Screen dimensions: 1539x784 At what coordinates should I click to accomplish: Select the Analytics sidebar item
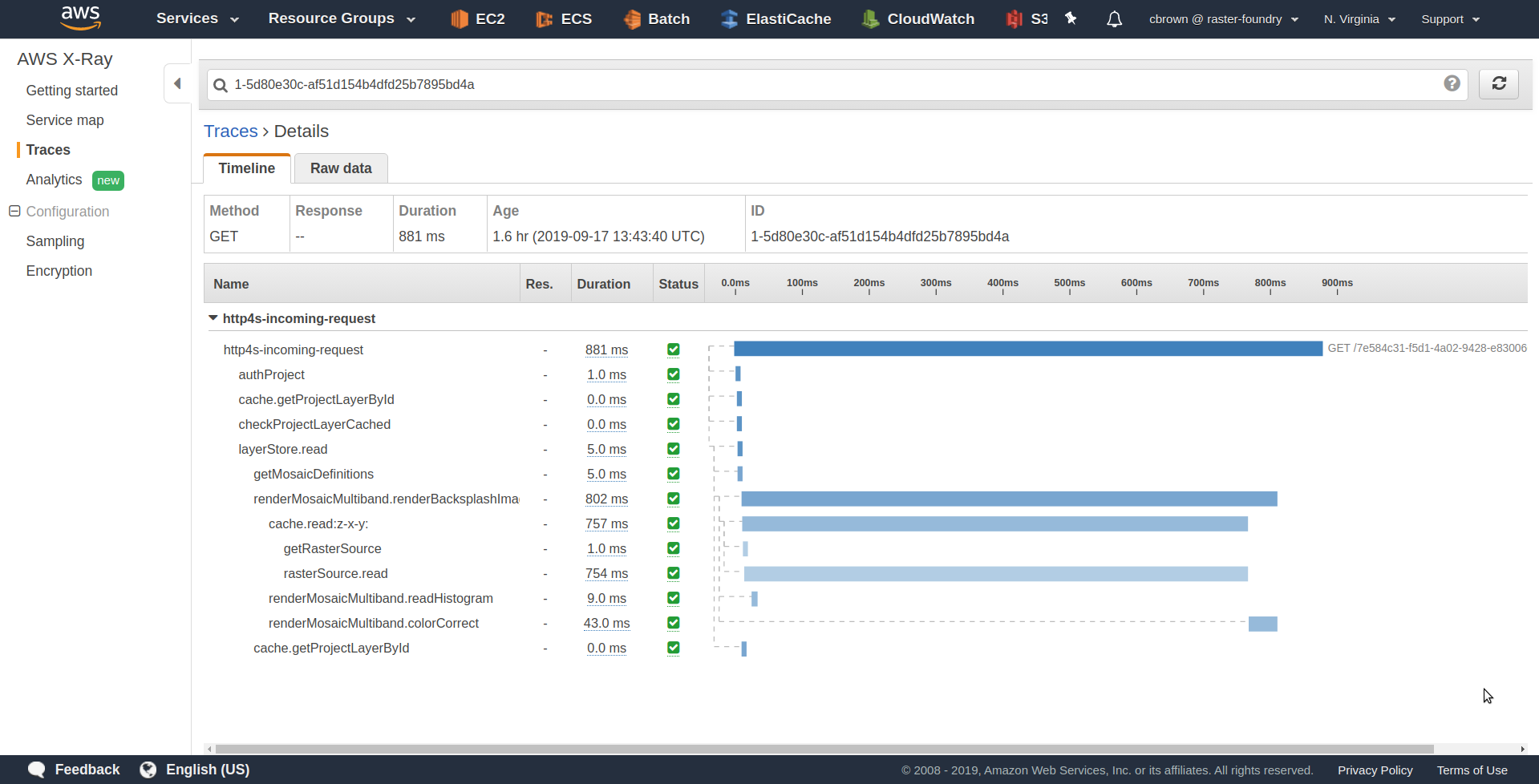click(x=54, y=180)
